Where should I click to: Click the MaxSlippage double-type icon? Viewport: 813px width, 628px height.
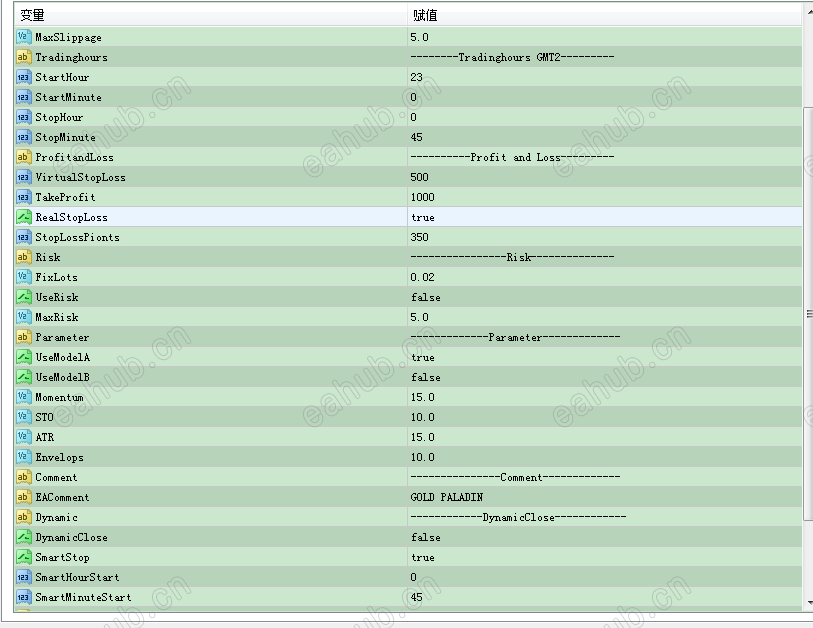coord(23,37)
